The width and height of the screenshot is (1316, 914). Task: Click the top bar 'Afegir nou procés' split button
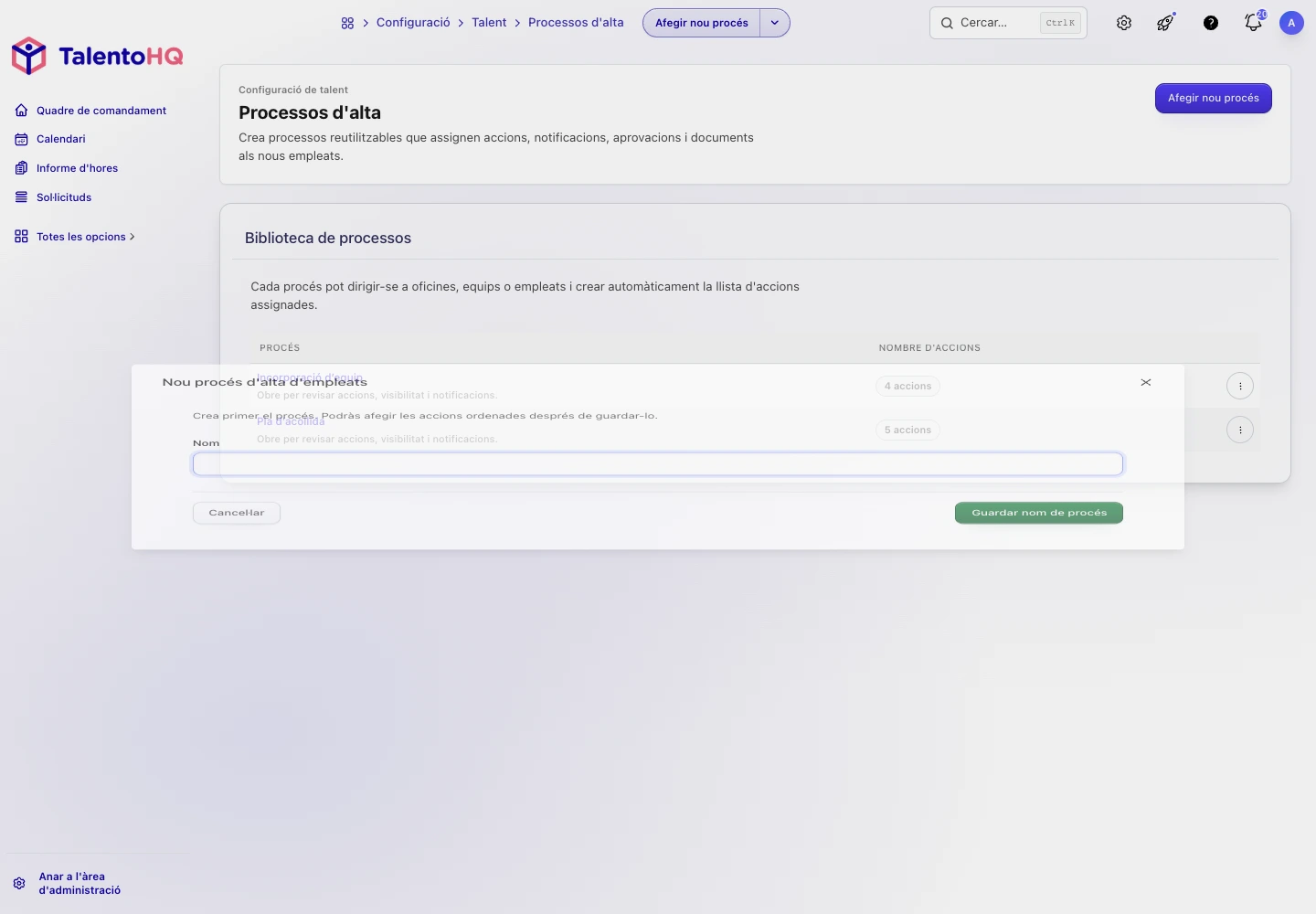(x=702, y=23)
